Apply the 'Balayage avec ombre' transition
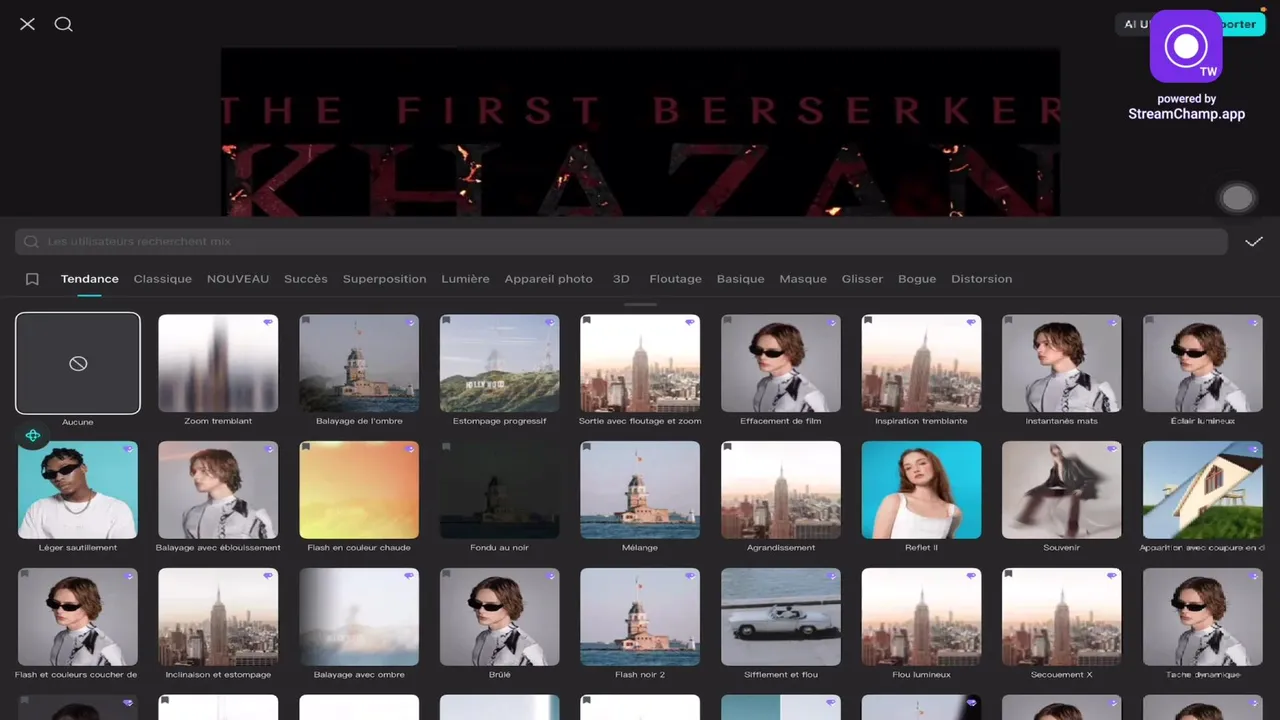 click(359, 617)
